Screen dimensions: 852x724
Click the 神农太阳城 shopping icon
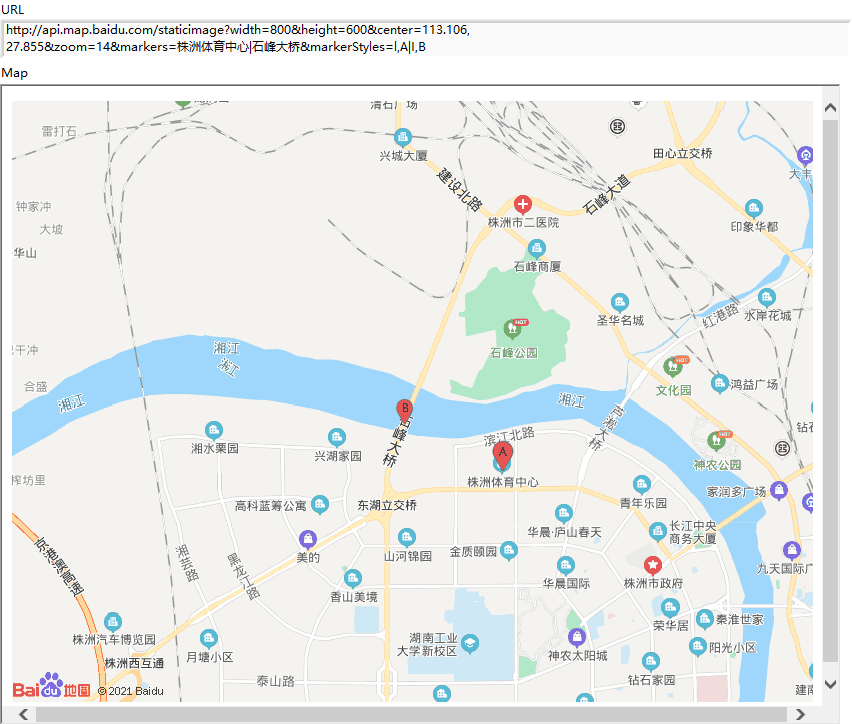pyautogui.click(x=577, y=638)
